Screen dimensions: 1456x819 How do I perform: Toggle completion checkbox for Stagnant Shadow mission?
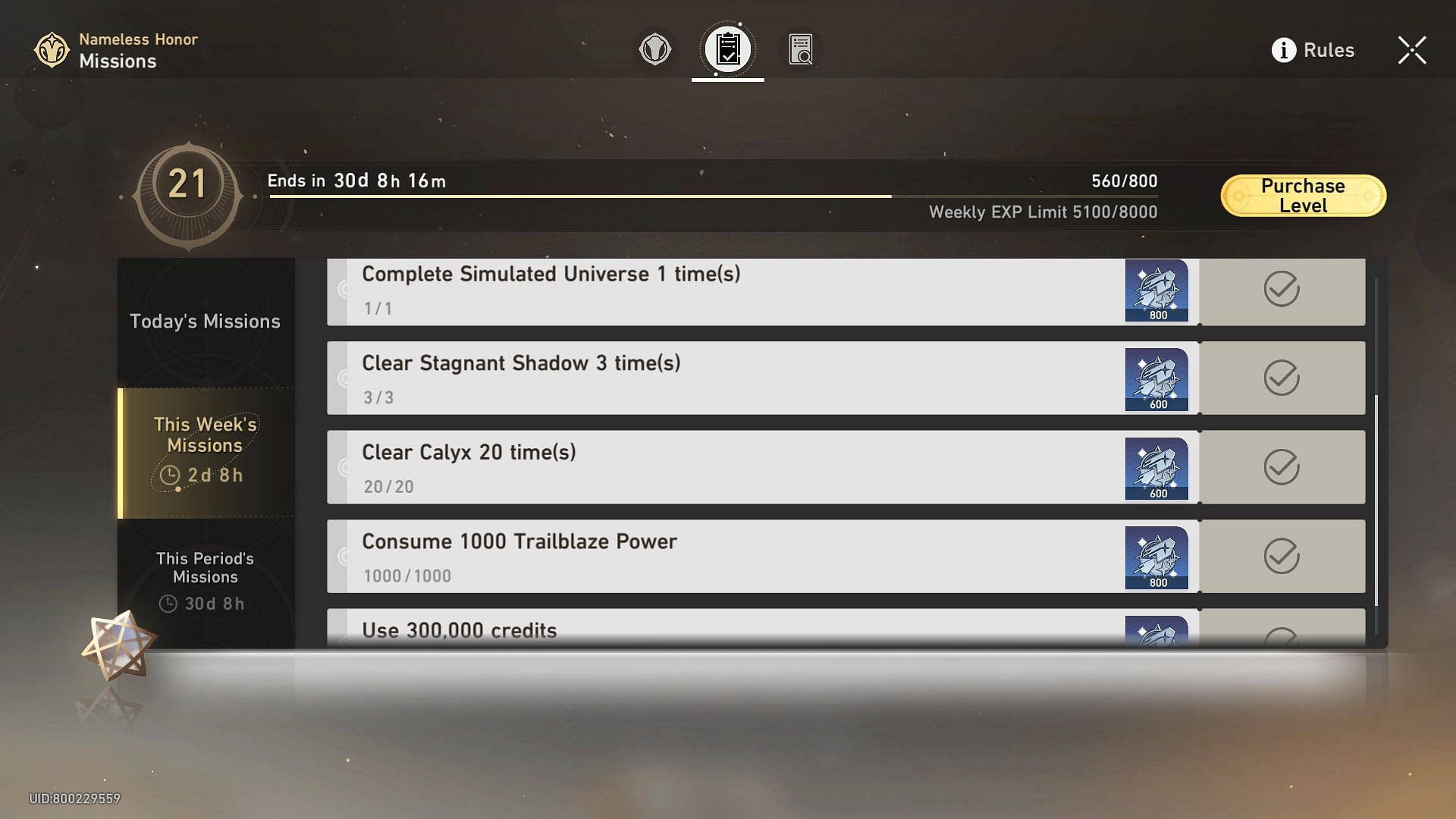click(x=1280, y=378)
